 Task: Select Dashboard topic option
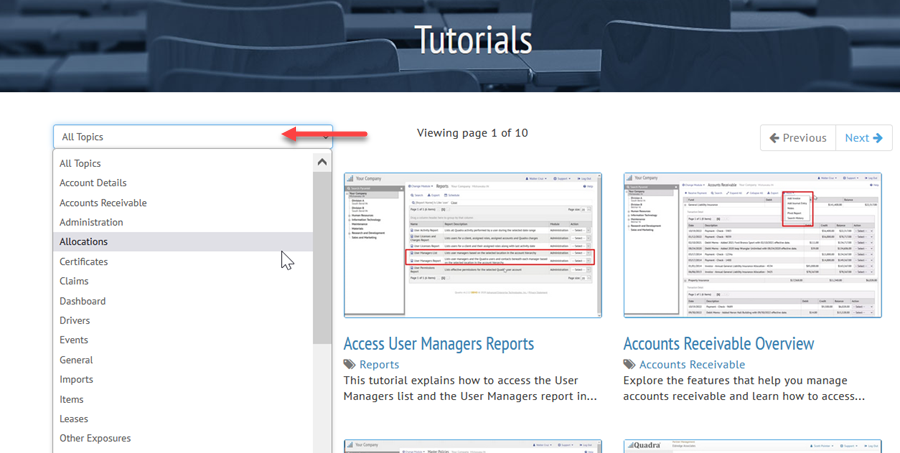82,301
